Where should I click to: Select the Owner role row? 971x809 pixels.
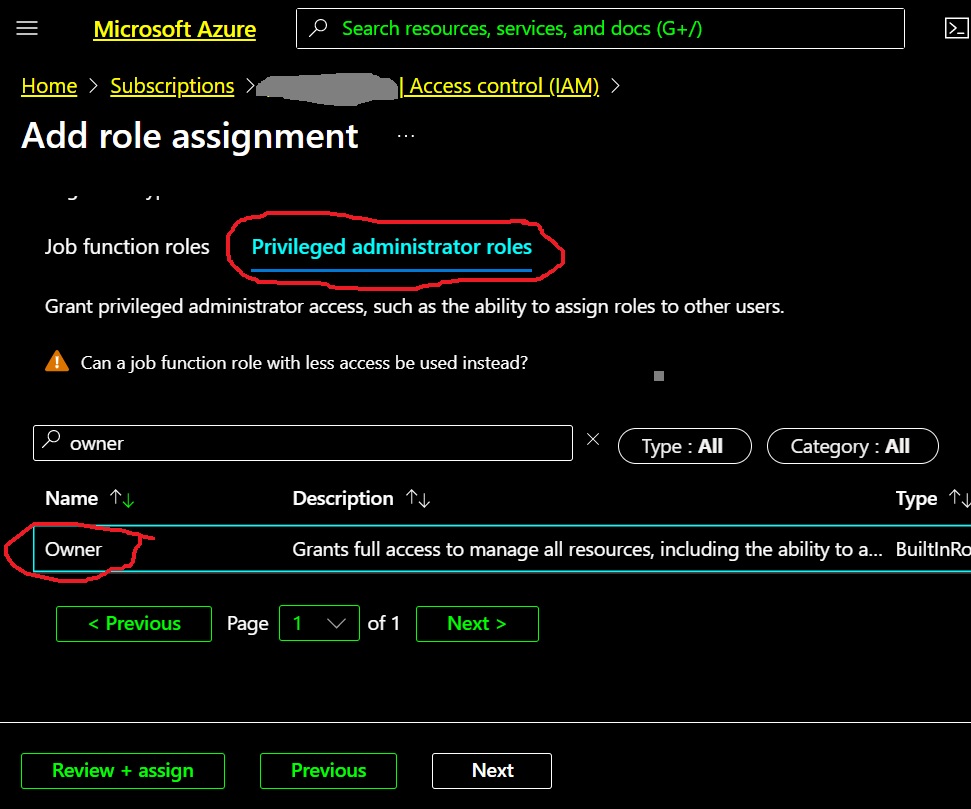tap(502, 549)
